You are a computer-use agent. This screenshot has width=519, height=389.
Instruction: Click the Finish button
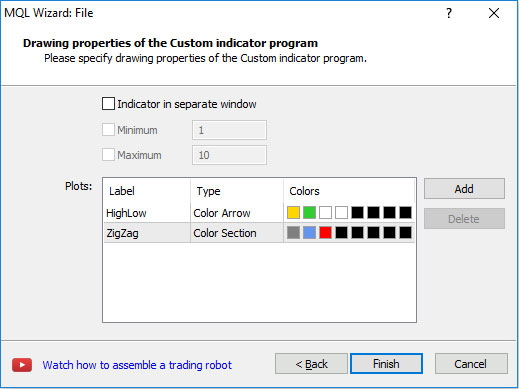(x=386, y=364)
